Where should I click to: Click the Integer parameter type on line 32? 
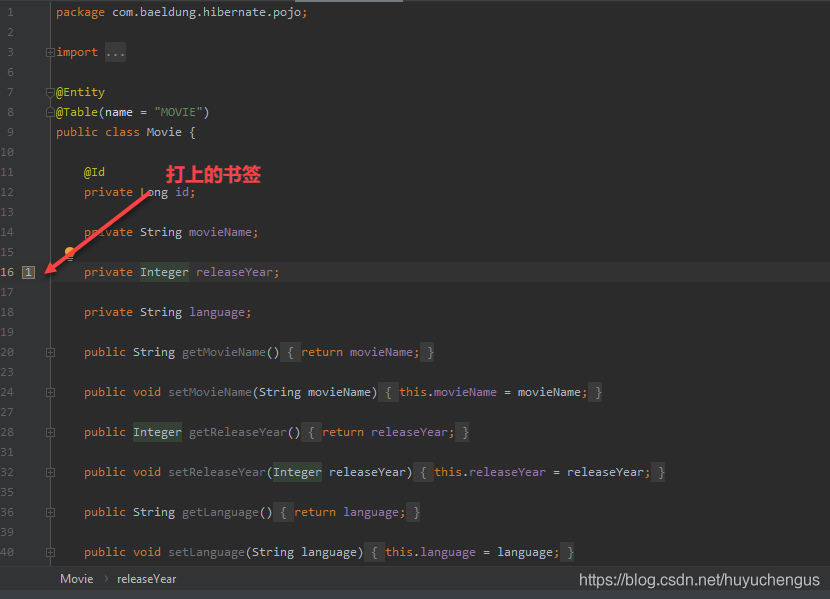(297, 472)
